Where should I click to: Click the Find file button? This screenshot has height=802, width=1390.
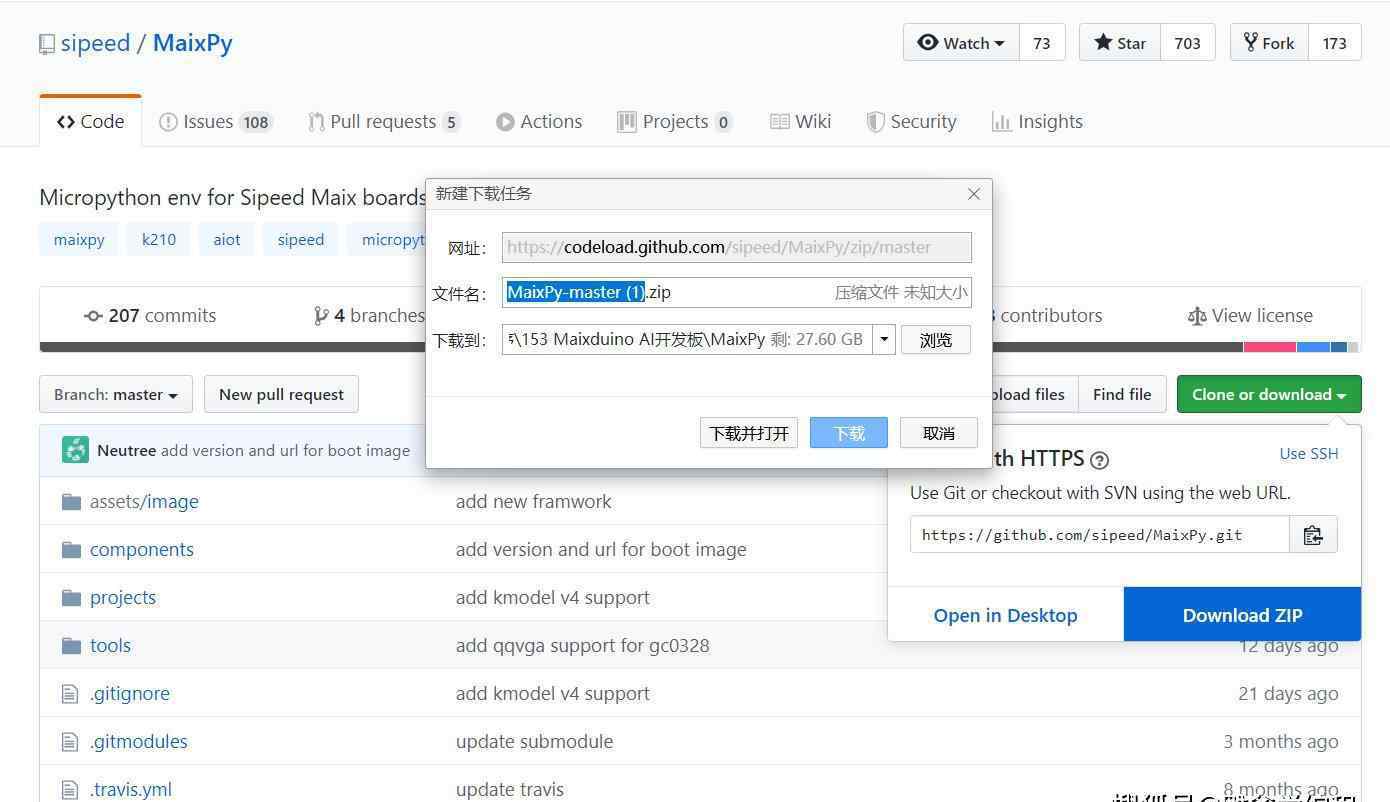(x=1121, y=394)
